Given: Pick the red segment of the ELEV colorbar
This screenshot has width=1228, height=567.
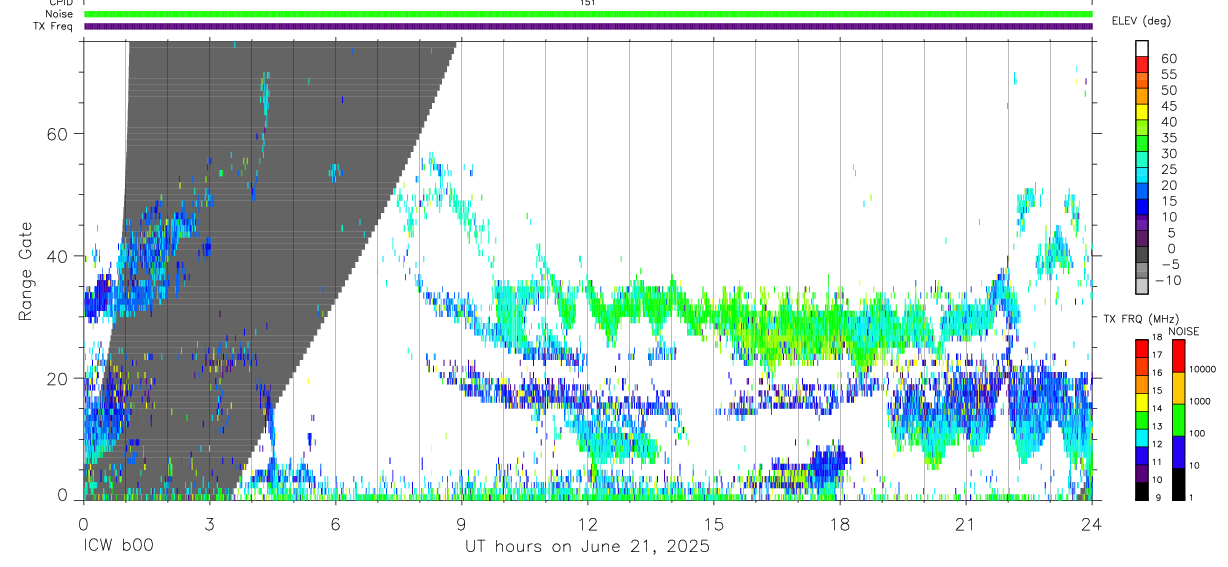Looking at the screenshot, I should pos(1143,63).
